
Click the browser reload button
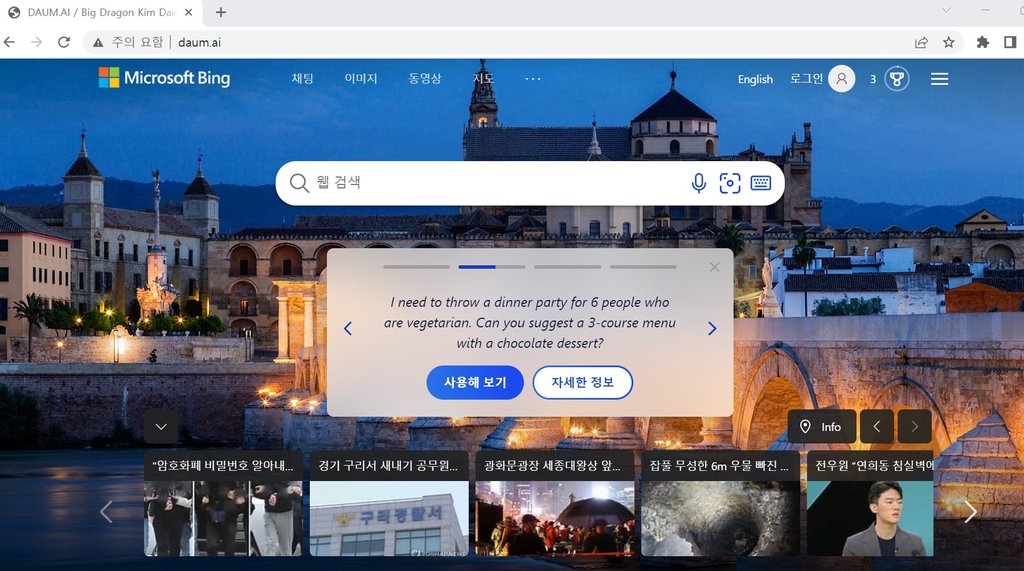tap(64, 42)
